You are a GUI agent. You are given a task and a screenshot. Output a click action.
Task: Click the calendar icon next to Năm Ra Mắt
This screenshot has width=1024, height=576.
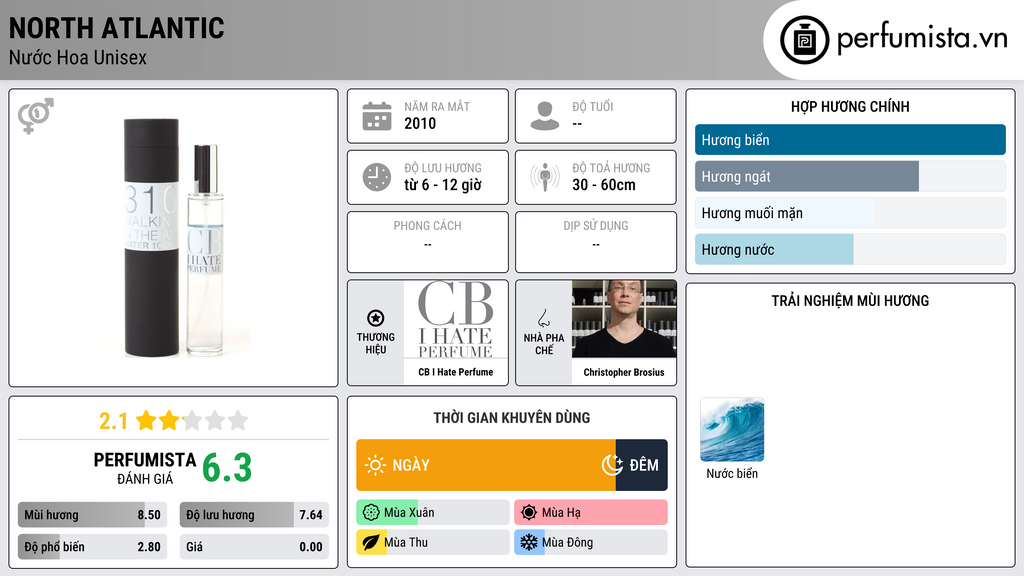(377, 116)
